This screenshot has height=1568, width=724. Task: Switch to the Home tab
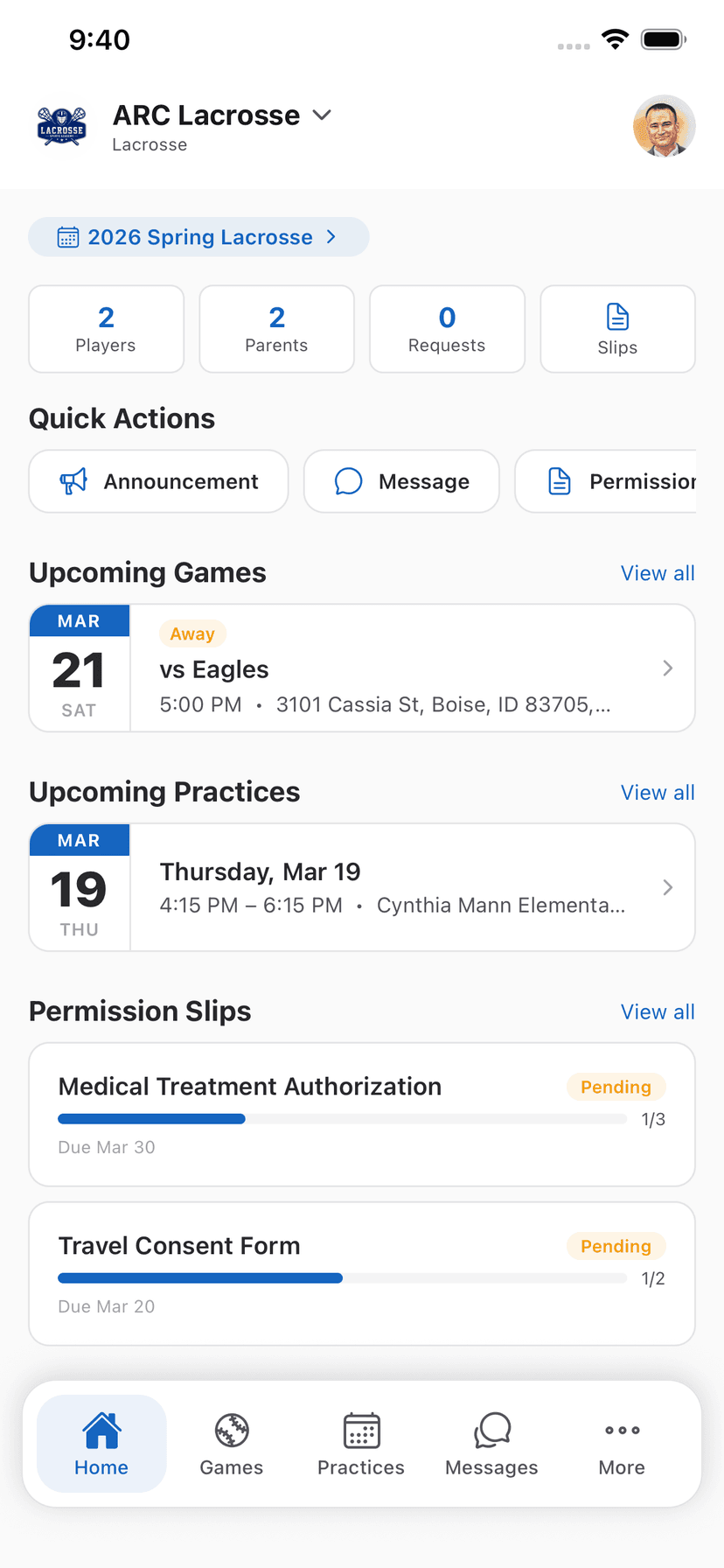coord(101,1444)
